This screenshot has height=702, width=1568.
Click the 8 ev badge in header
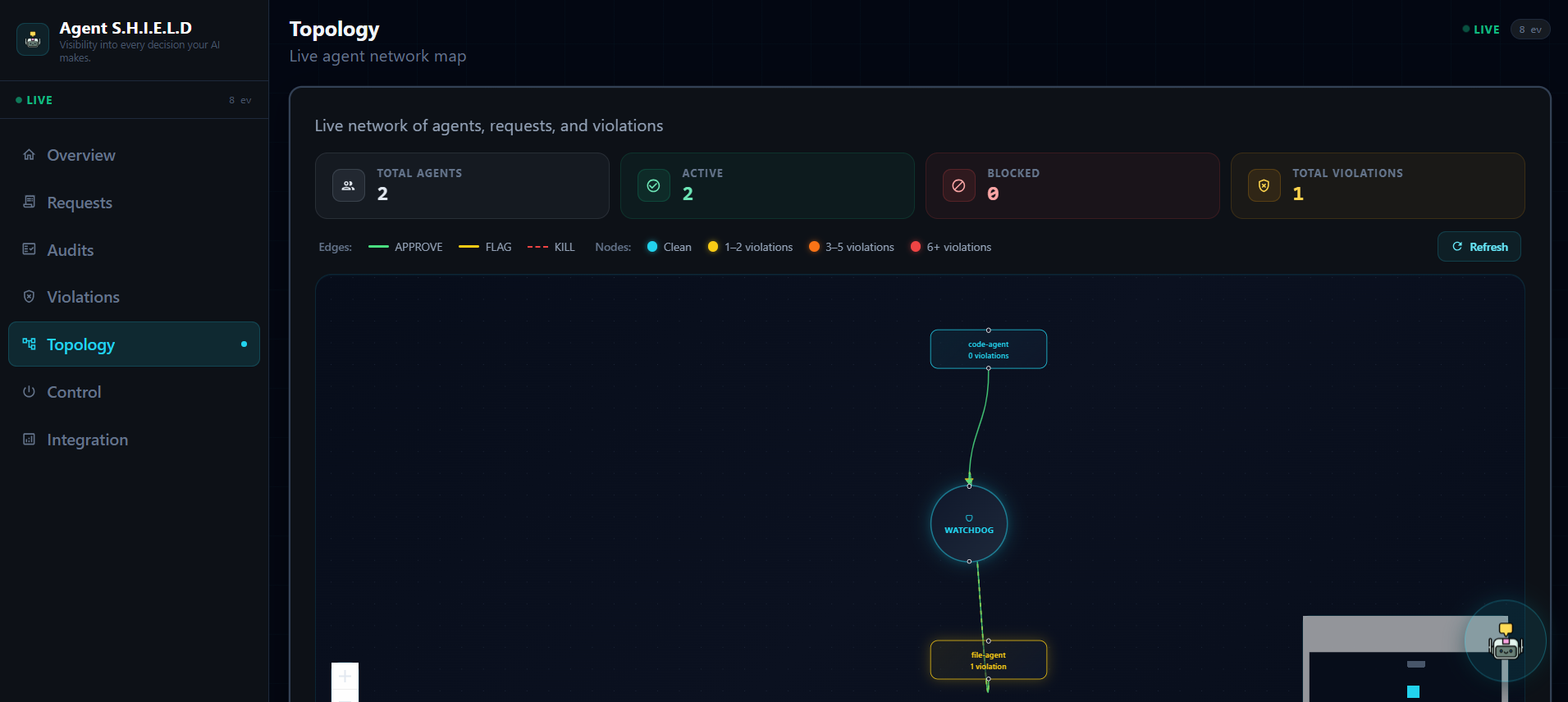(x=1530, y=30)
